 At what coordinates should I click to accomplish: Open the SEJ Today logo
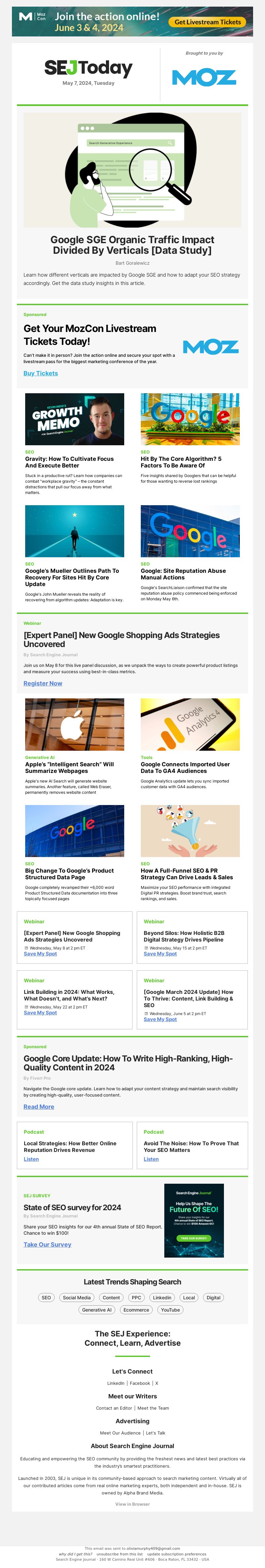tap(88, 68)
